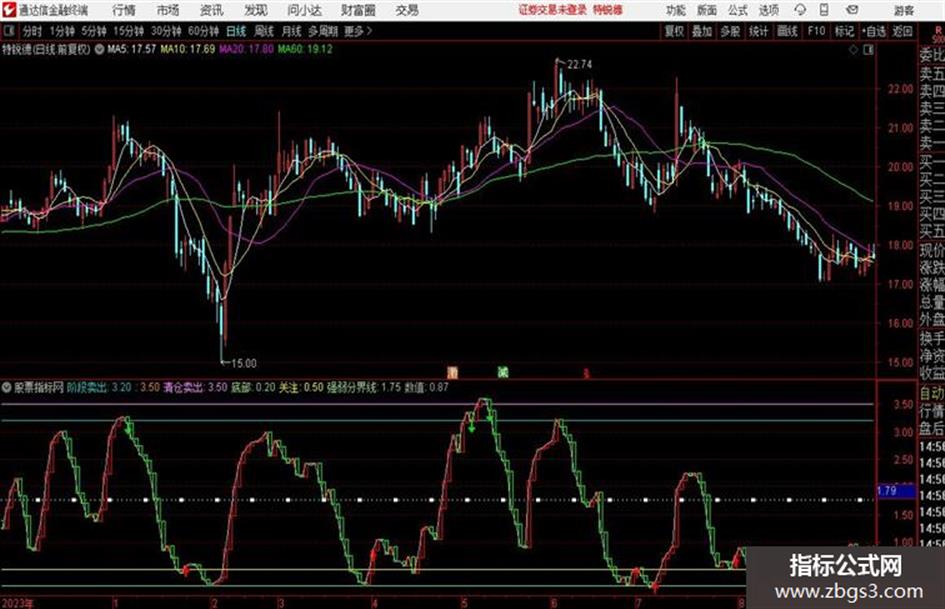
Task: Select the 周线 weekly period tab
Action: pyautogui.click(x=263, y=31)
